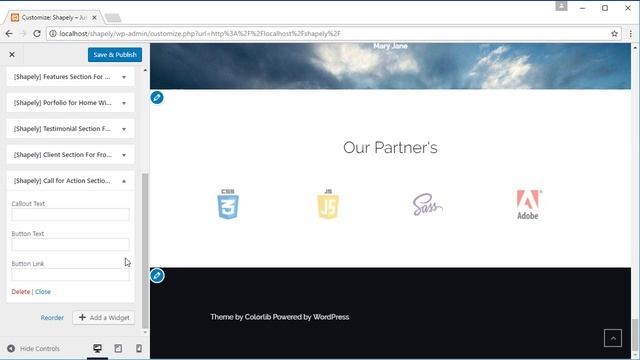The image size is (640, 360).
Task: Close the Customizer with the X icon
Action: 12,54
